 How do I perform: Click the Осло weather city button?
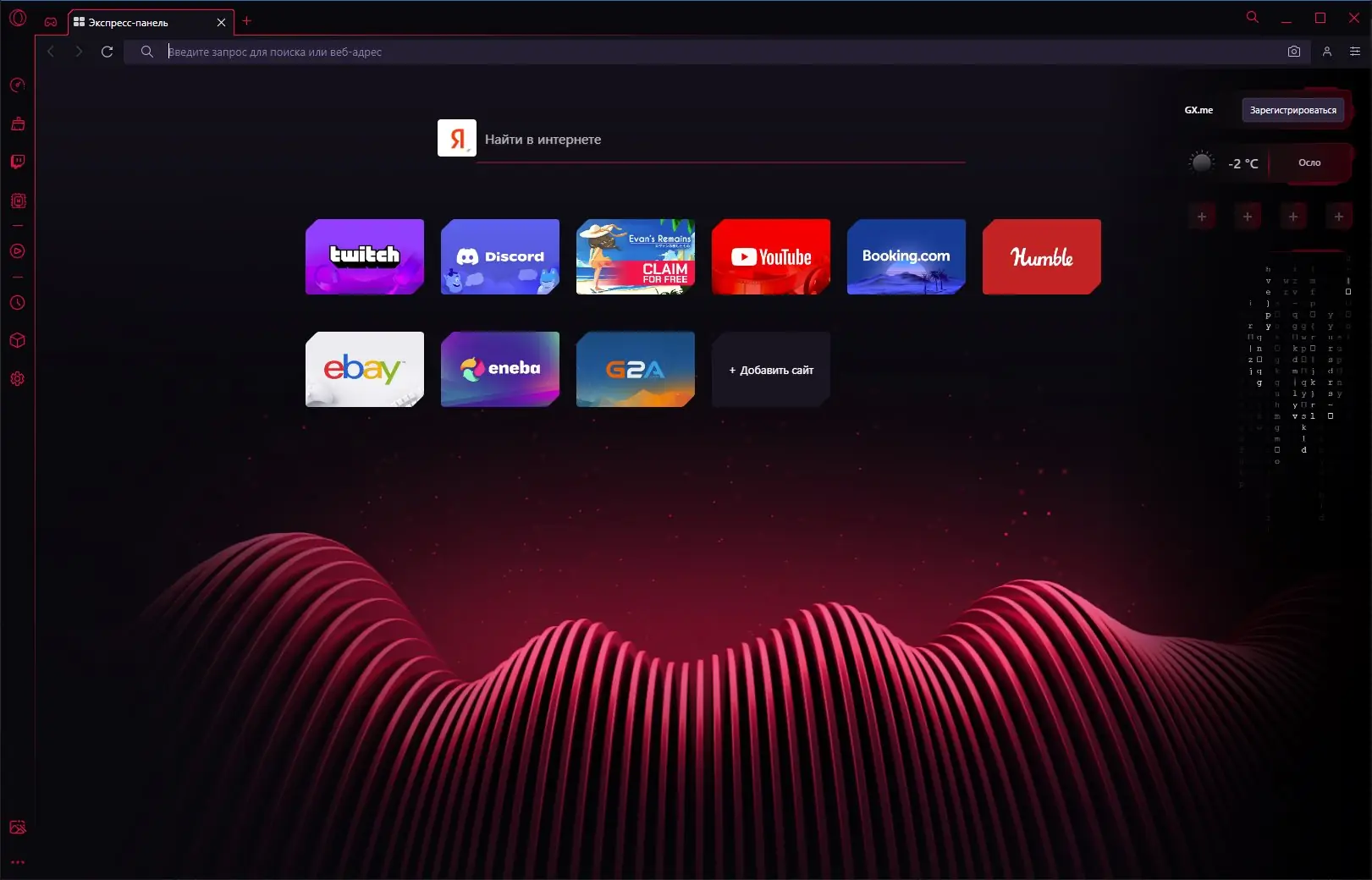point(1309,162)
